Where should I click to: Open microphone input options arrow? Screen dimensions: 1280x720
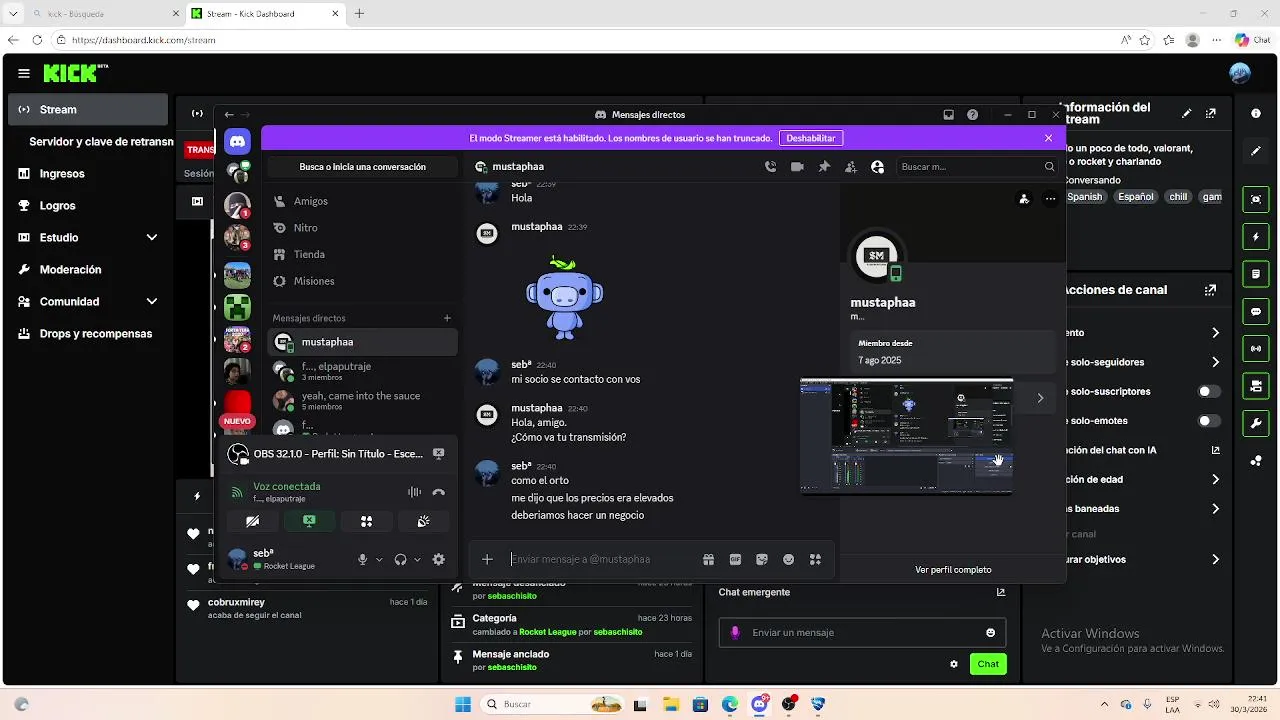(x=379, y=560)
